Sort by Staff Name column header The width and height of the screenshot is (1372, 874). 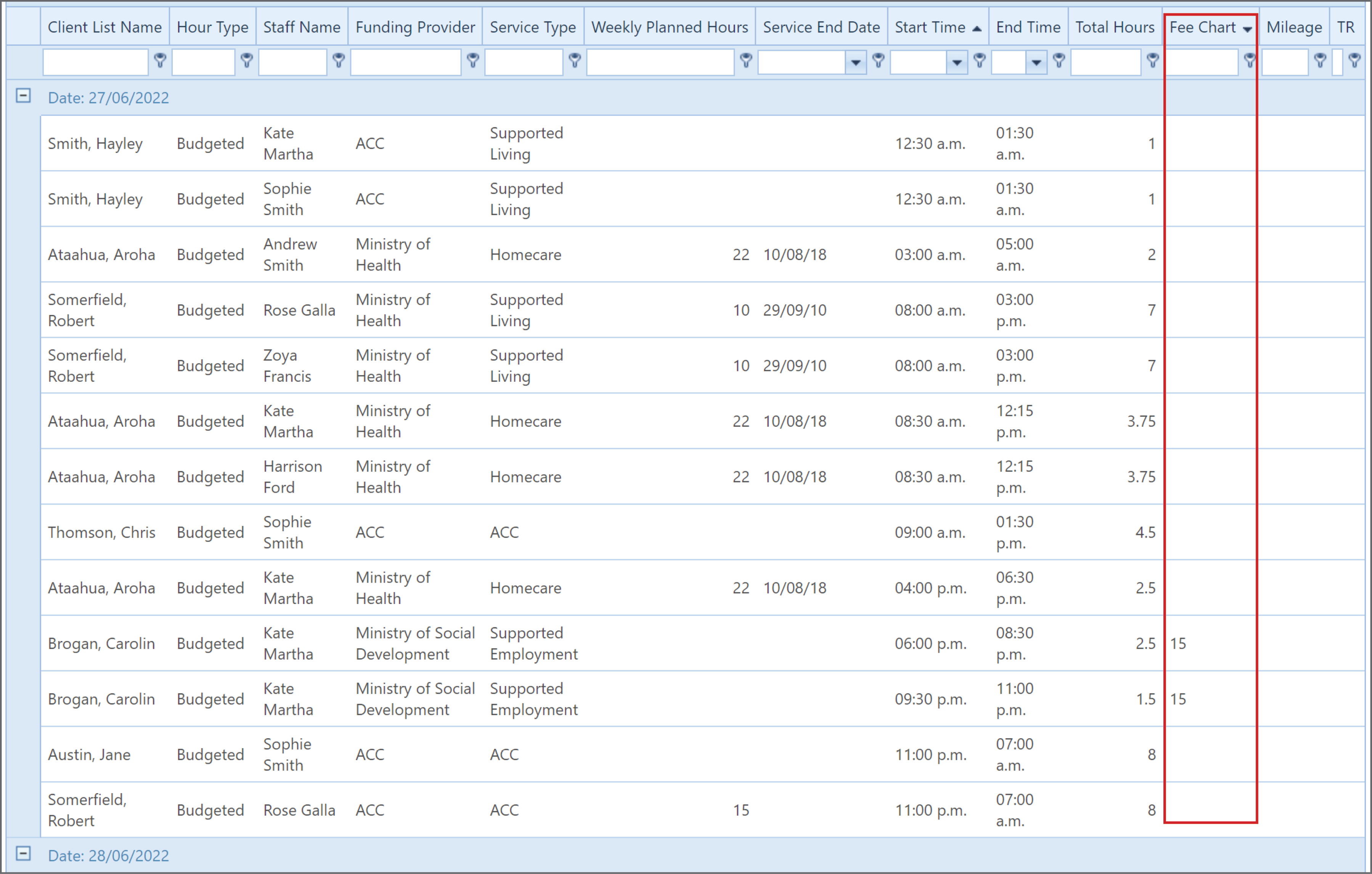(302, 27)
